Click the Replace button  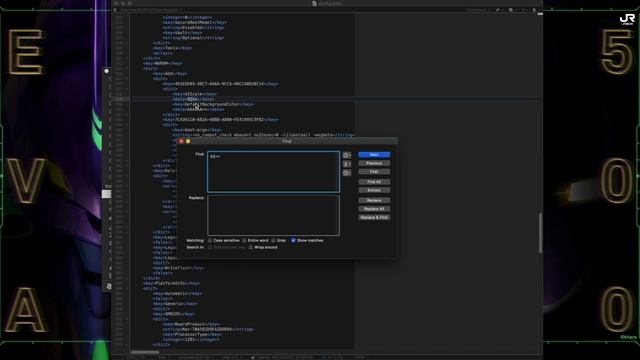point(374,200)
